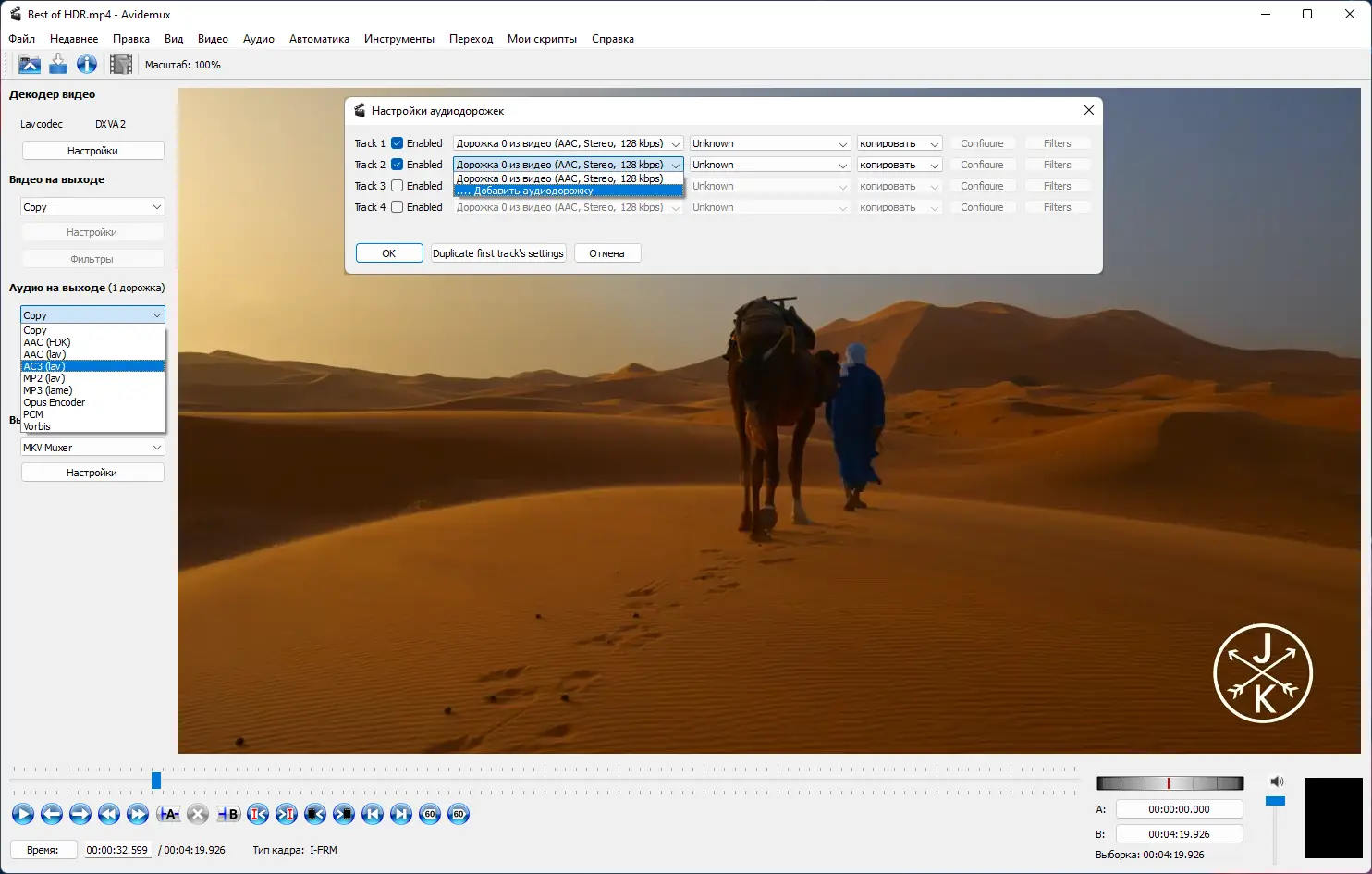
Task: Click the current time input field
Action: pyautogui.click(x=116, y=850)
